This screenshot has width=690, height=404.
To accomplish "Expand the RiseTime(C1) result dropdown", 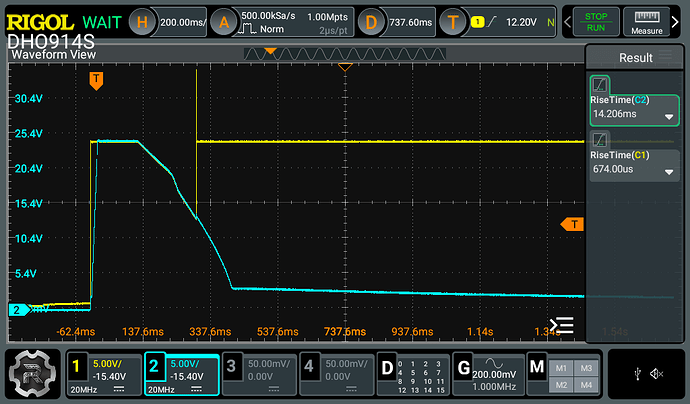I will (668, 172).
